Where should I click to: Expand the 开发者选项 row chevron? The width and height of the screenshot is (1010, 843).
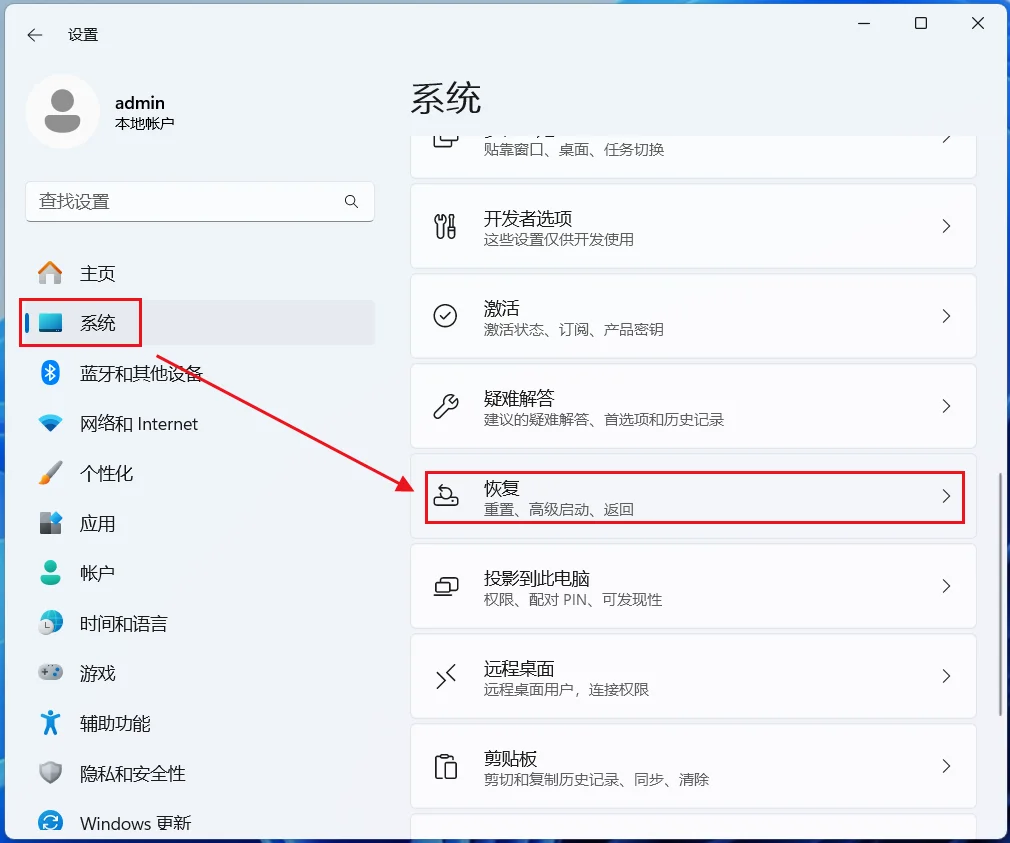[x=946, y=226]
